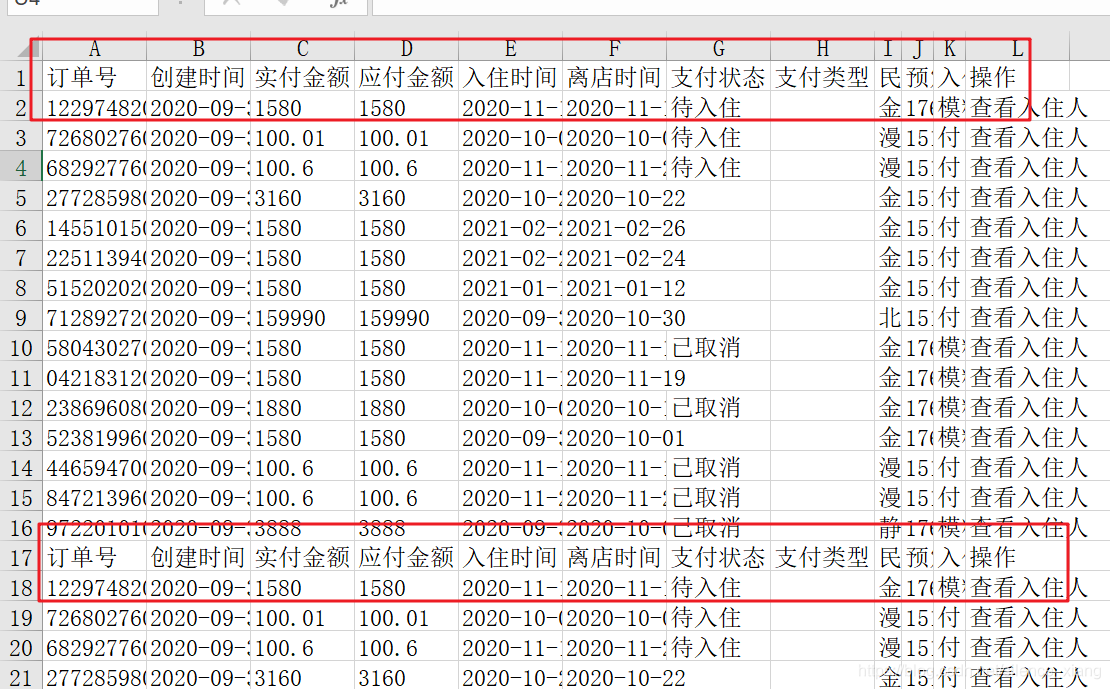Select row 1 header number
1110x689 pixels.
coord(22,77)
